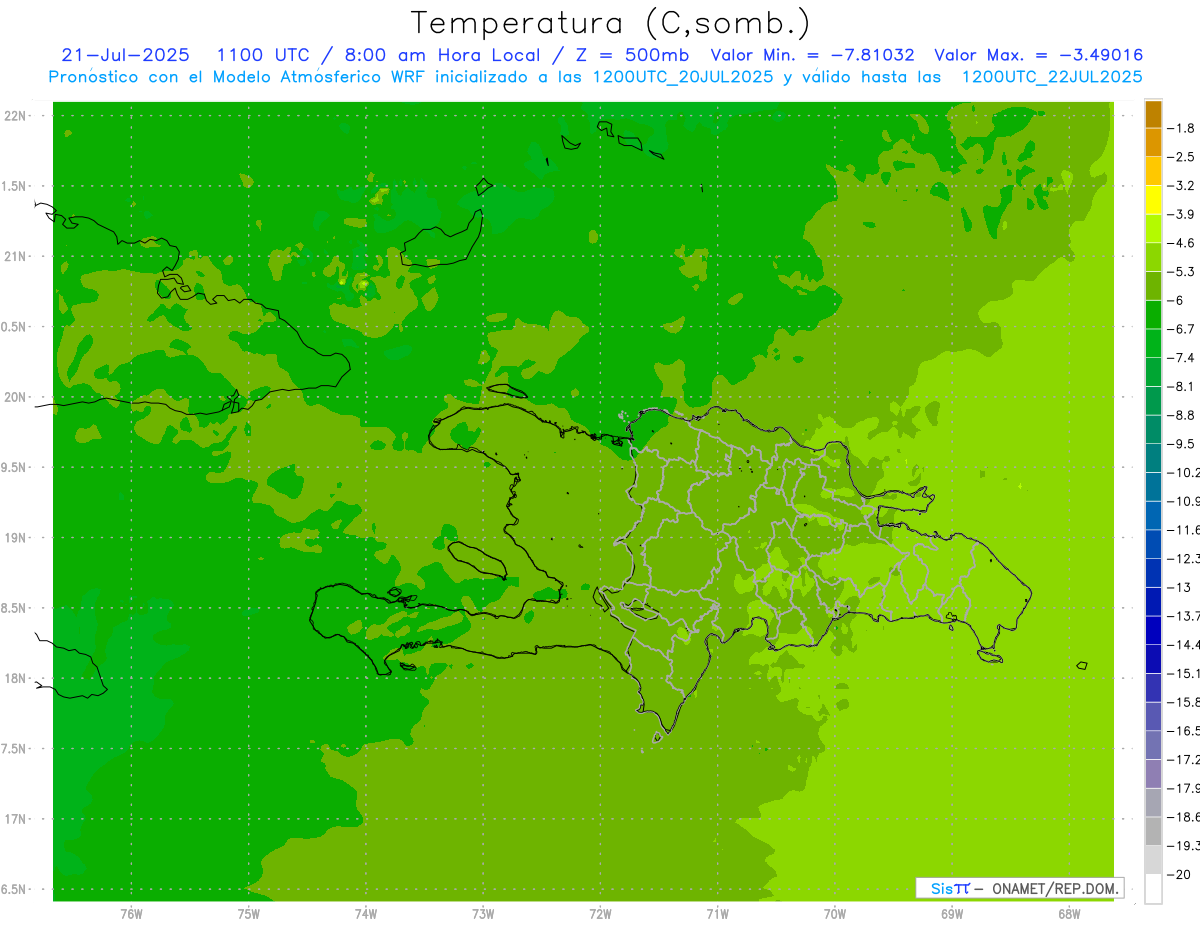
Task: Click latitude label '0.5N'
Action: 14,327
